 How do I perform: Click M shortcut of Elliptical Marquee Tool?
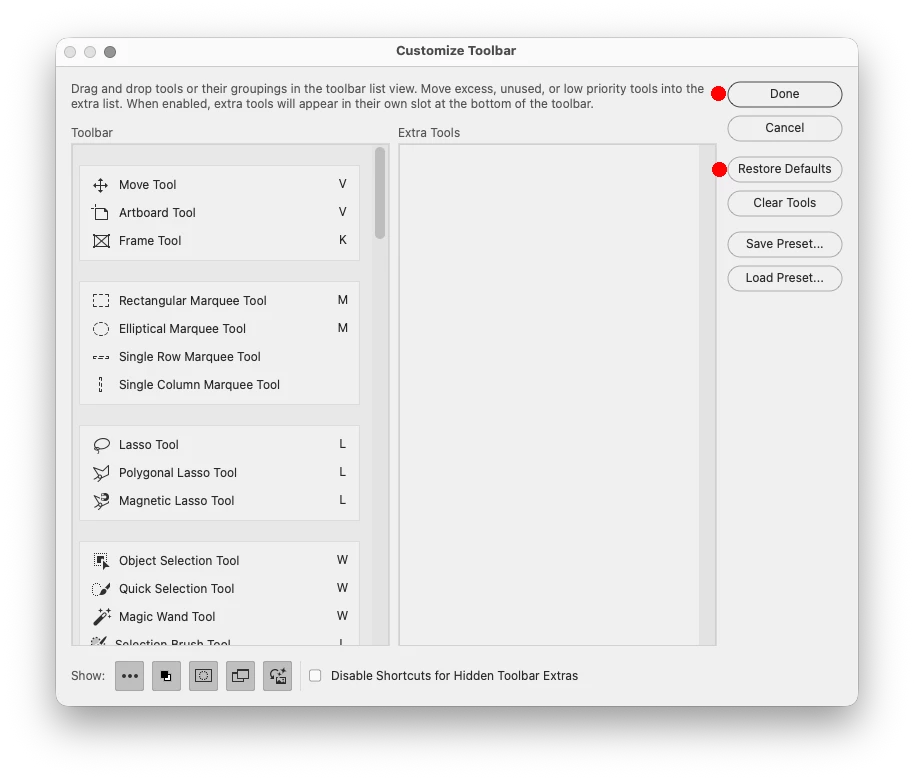tap(343, 328)
